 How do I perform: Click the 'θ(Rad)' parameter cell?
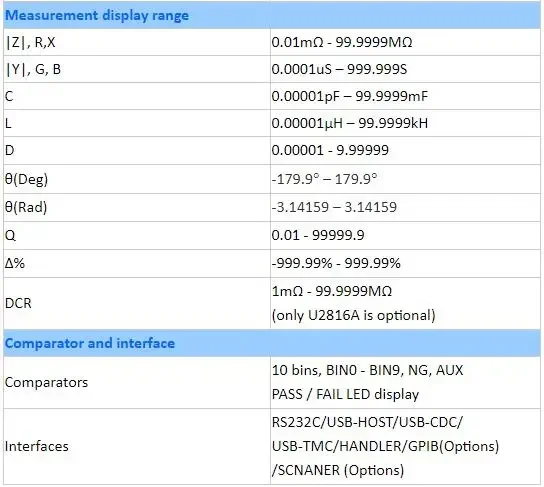[137, 207]
